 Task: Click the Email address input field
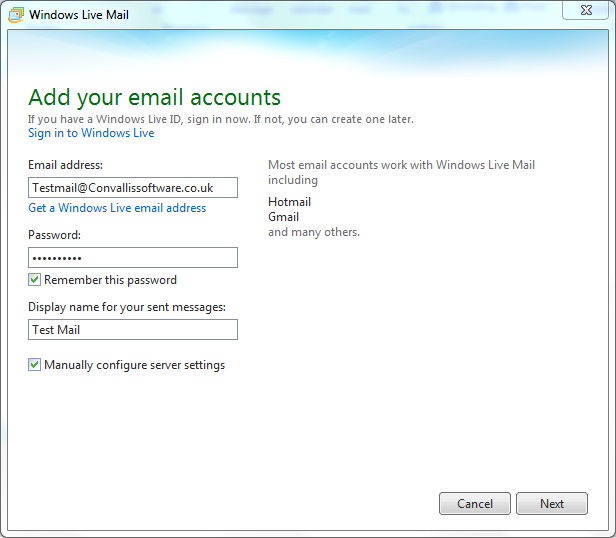(x=133, y=187)
